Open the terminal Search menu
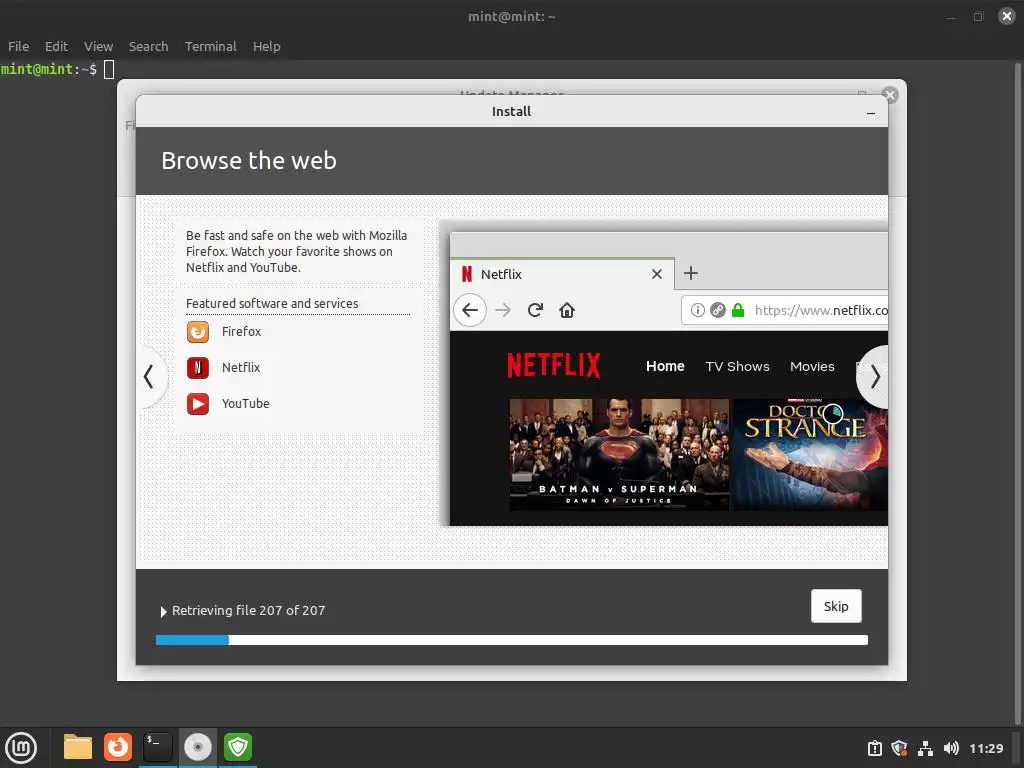Image resolution: width=1024 pixels, height=768 pixels. [x=148, y=46]
